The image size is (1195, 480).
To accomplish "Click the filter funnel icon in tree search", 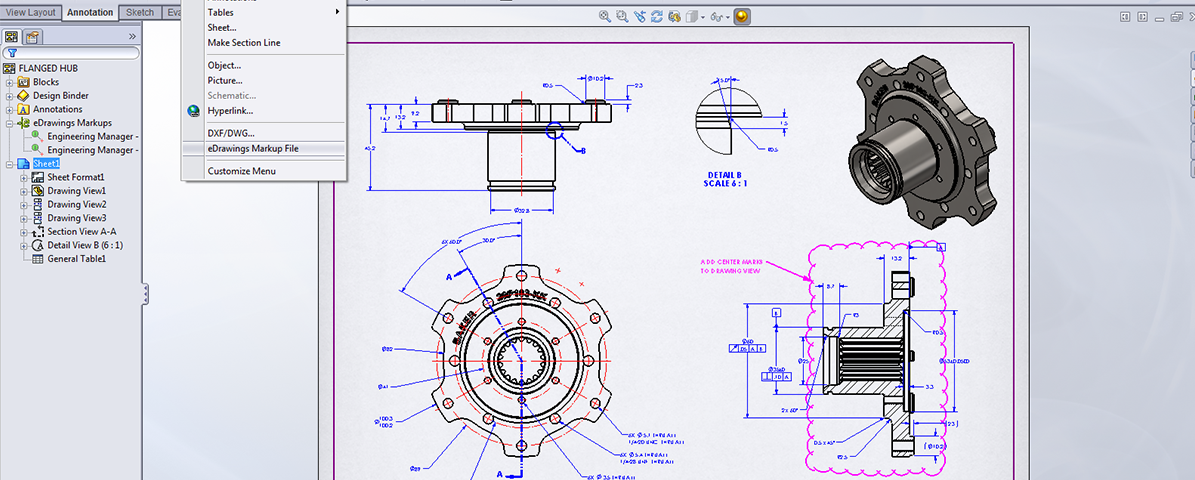I will [11, 53].
